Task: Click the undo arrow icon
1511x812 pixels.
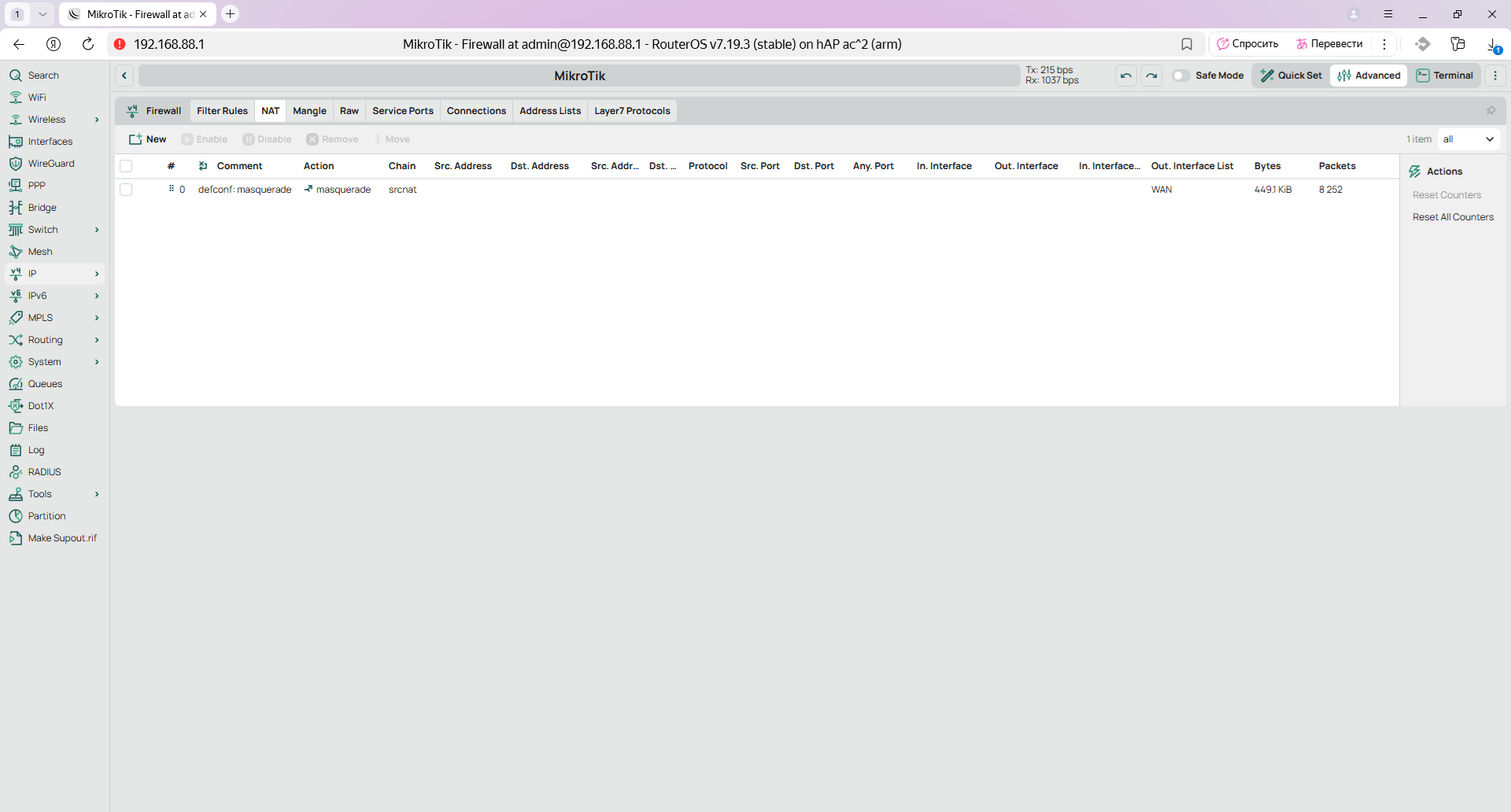Action: (1126, 76)
